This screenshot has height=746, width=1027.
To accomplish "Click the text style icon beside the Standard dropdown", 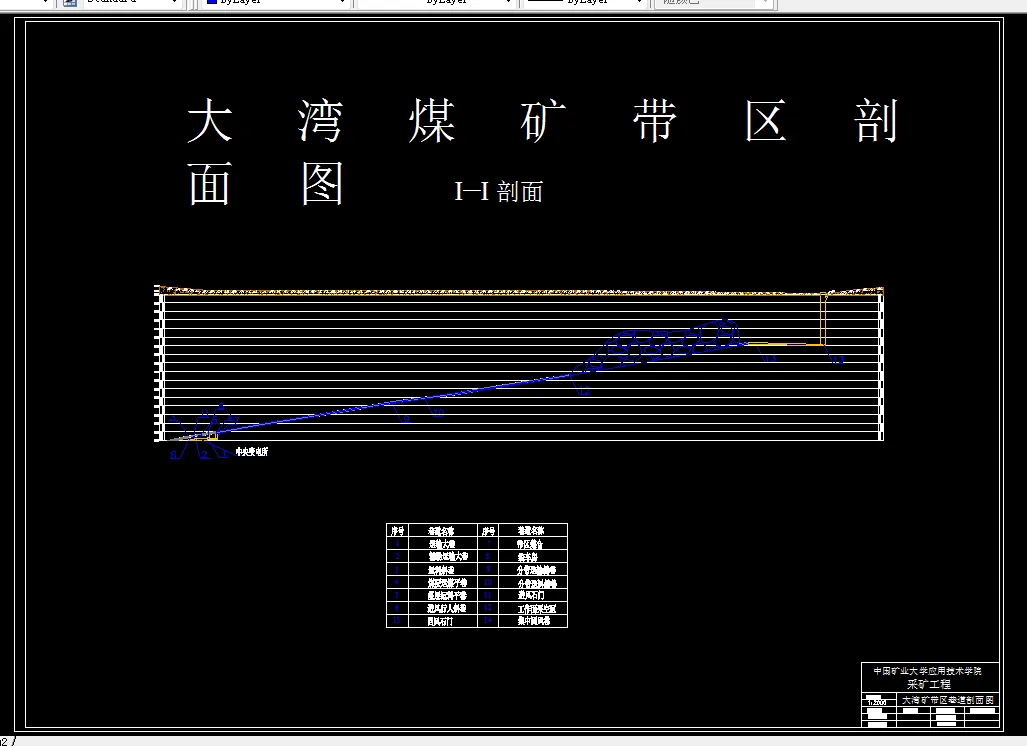I will click(68, 4).
